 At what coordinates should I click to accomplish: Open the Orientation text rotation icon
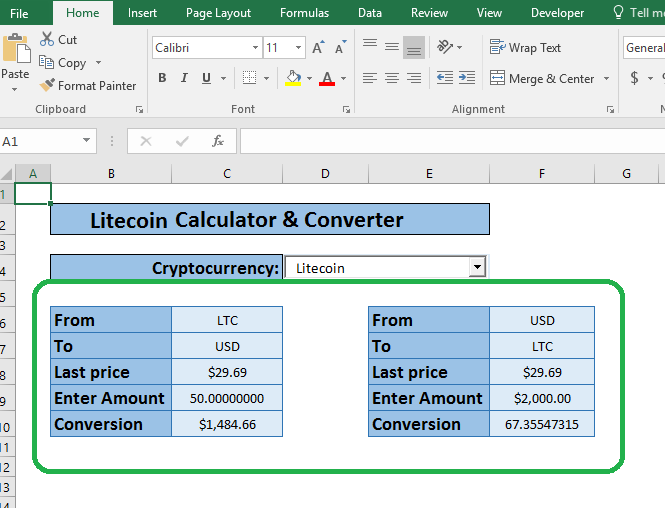444,47
